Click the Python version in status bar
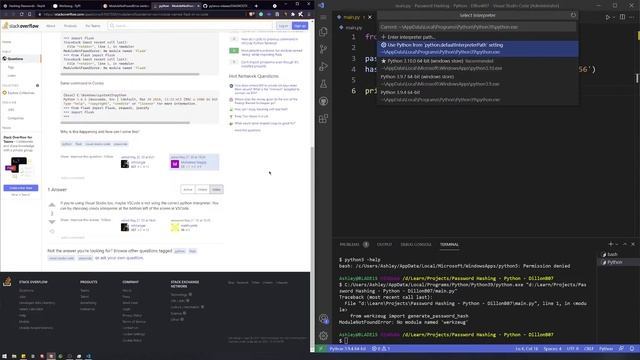 pyautogui.click(x=347, y=349)
